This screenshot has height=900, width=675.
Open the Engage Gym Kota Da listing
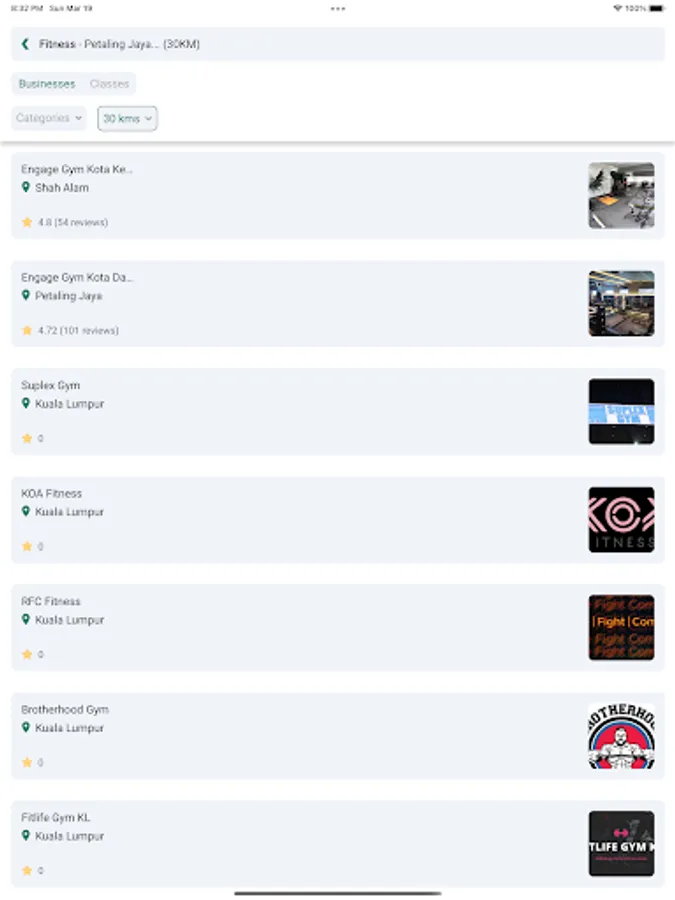pos(338,304)
